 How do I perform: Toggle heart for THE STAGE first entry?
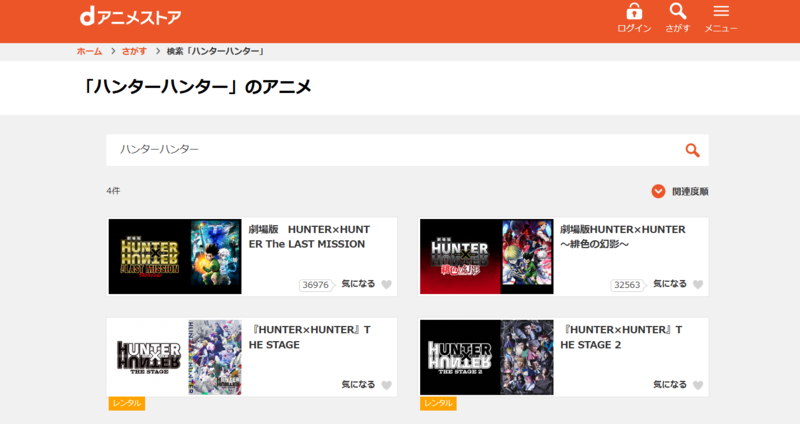[387, 385]
